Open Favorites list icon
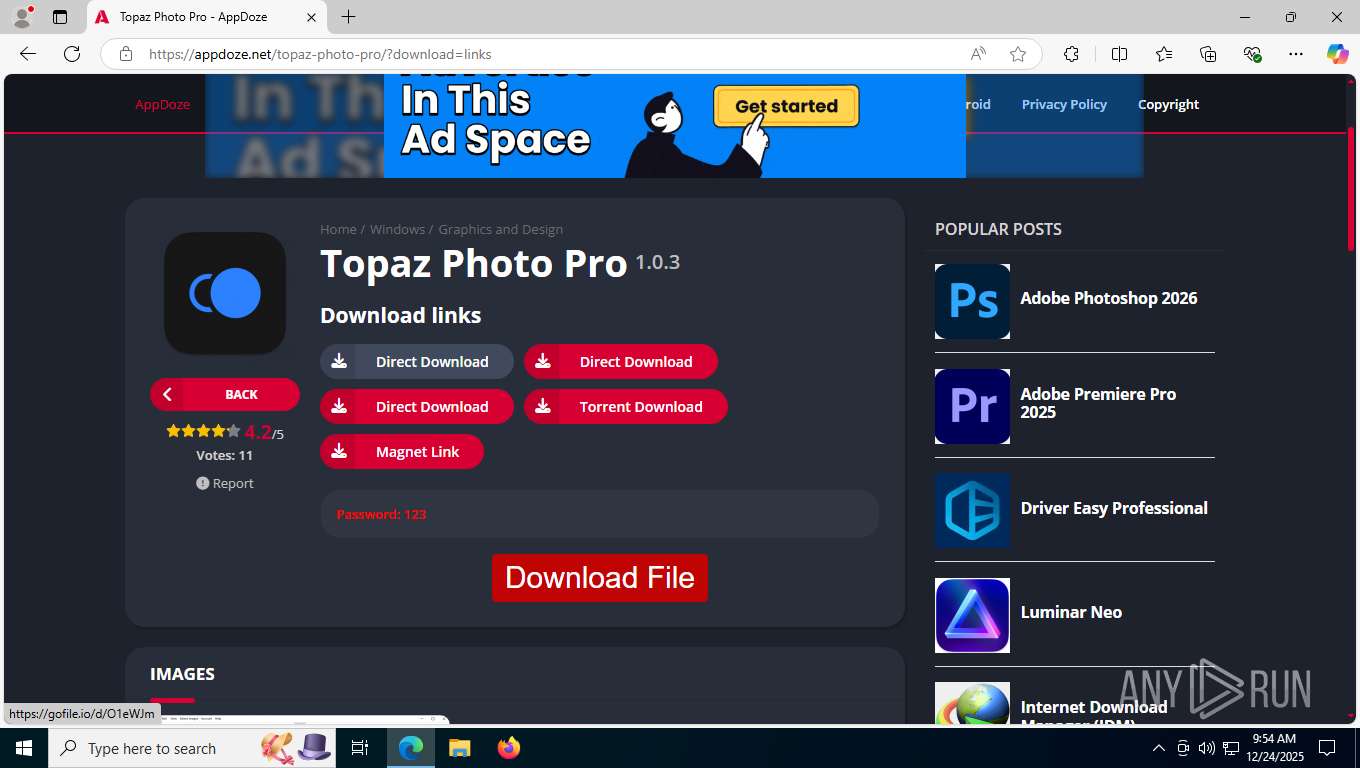This screenshot has width=1360, height=768. click(1164, 54)
